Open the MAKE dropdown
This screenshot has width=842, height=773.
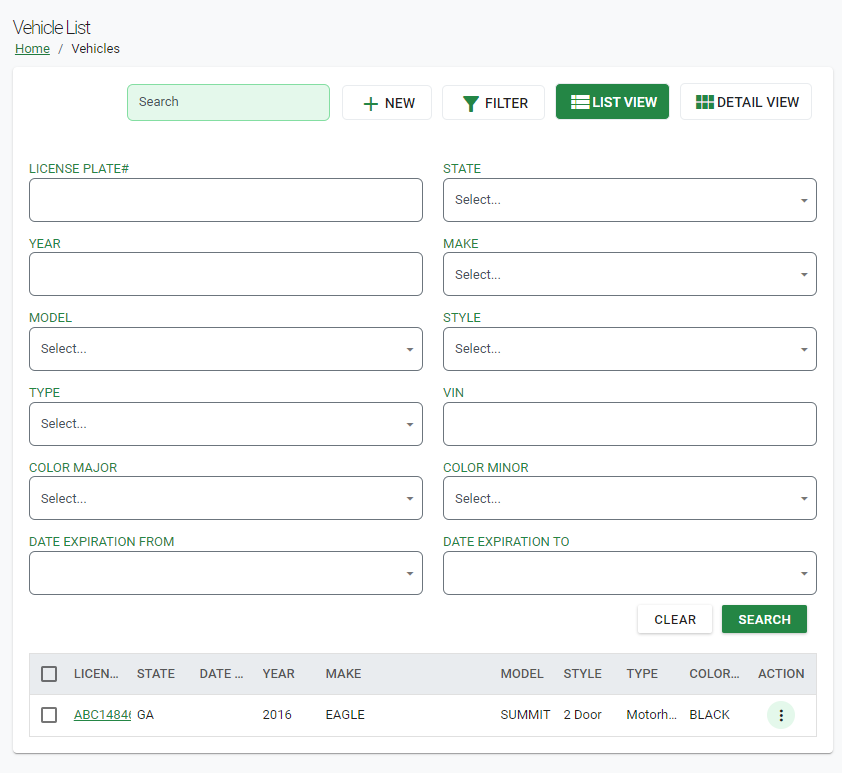630,274
